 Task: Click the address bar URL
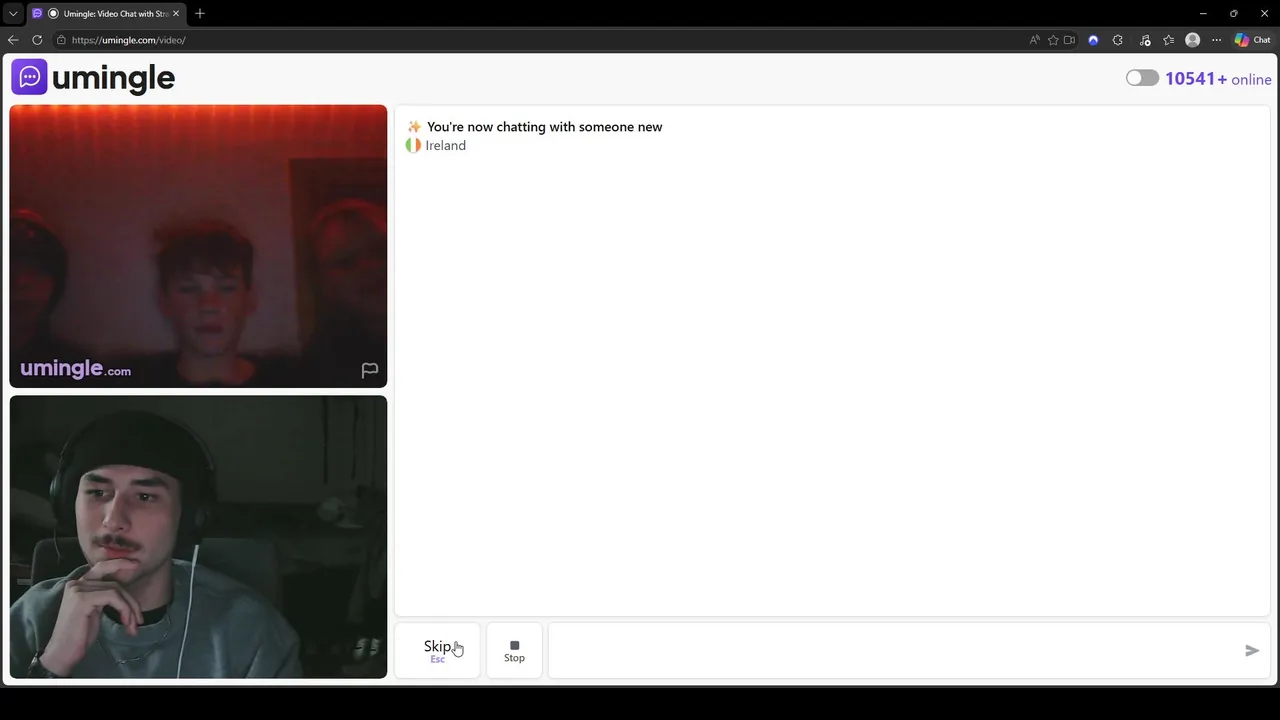pos(129,40)
